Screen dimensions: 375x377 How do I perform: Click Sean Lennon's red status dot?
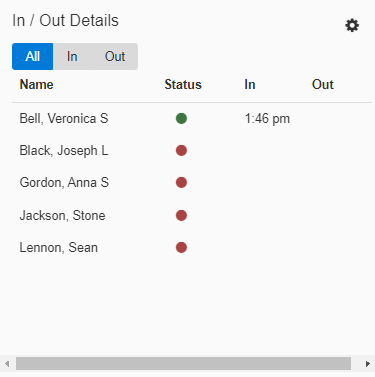pos(181,247)
